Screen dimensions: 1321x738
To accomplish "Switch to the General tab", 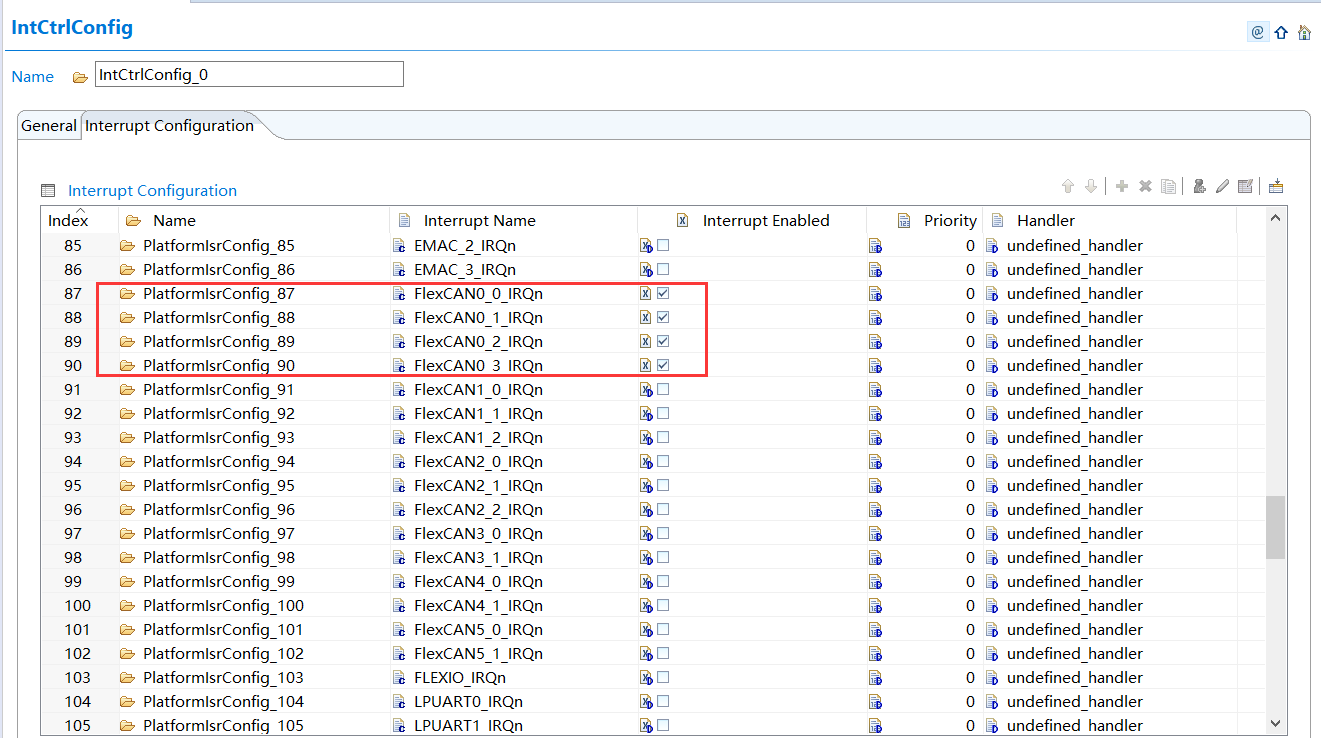I will (x=49, y=126).
